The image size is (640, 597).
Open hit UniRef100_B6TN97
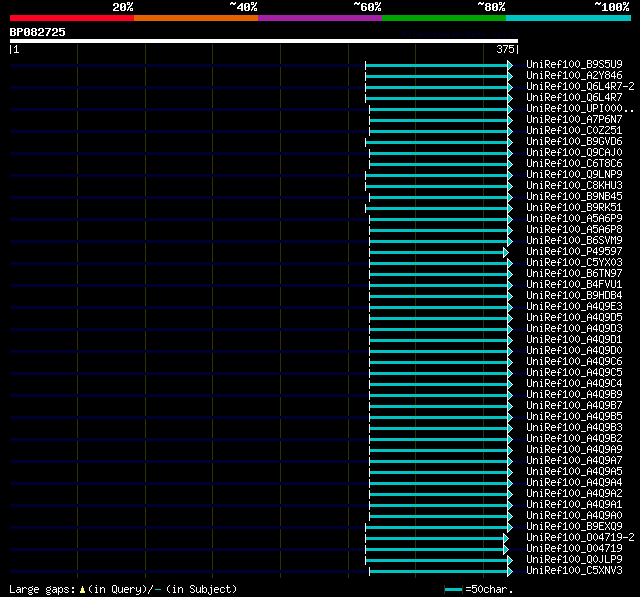574,274
